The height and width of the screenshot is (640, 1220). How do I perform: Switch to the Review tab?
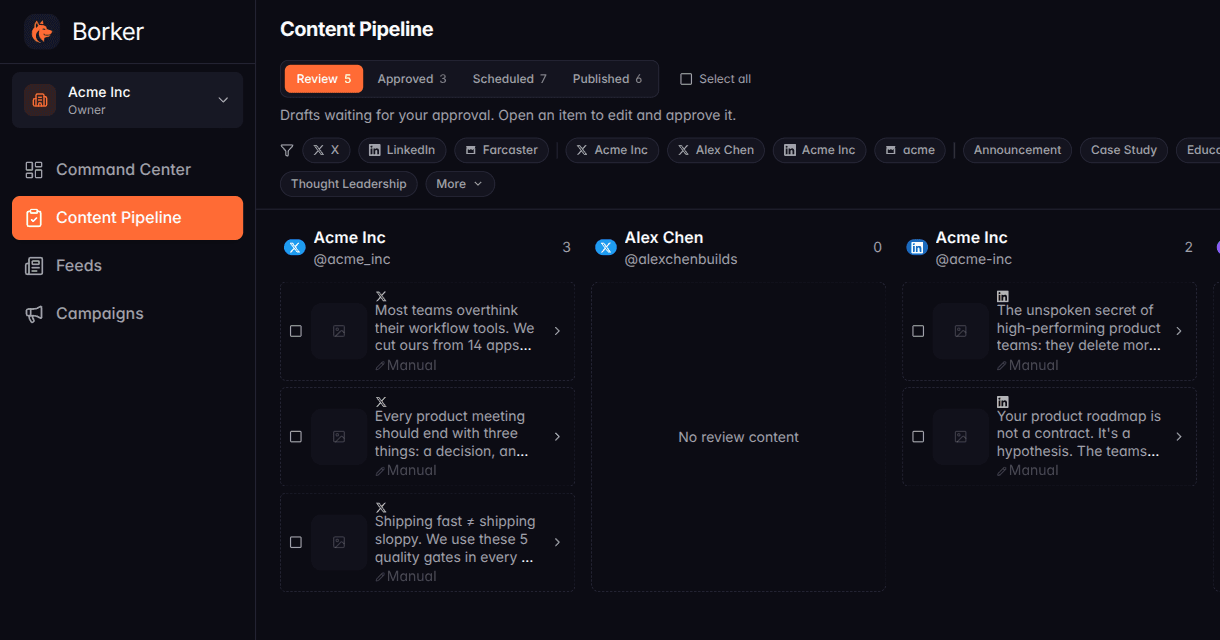324,79
